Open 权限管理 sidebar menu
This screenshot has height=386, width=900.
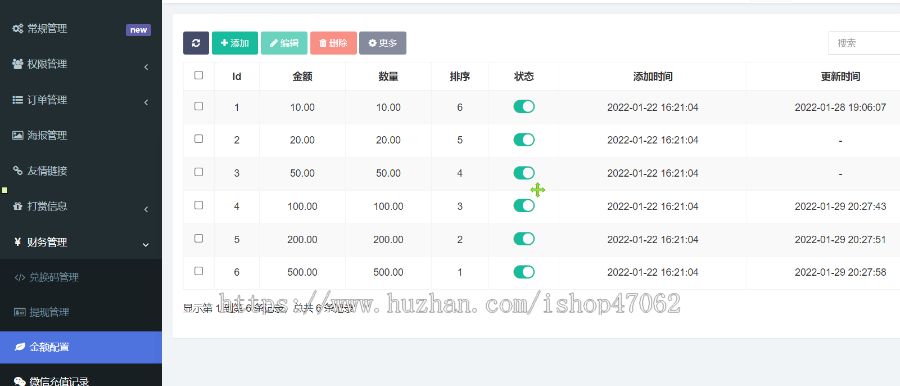click(81, 64)
